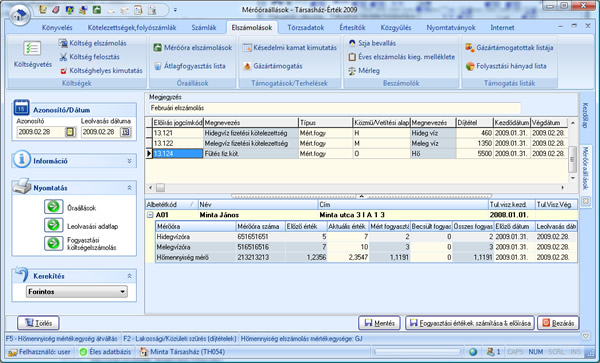Click the users icon in status bar
The height and width of the screenshot is (363, 600).
[x=490, y=352]
